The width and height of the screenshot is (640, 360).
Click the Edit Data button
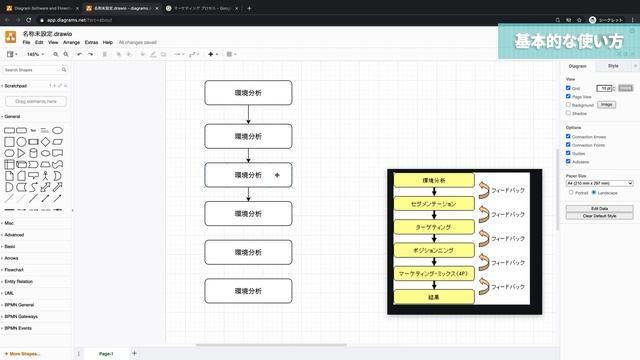coord(600,209)
